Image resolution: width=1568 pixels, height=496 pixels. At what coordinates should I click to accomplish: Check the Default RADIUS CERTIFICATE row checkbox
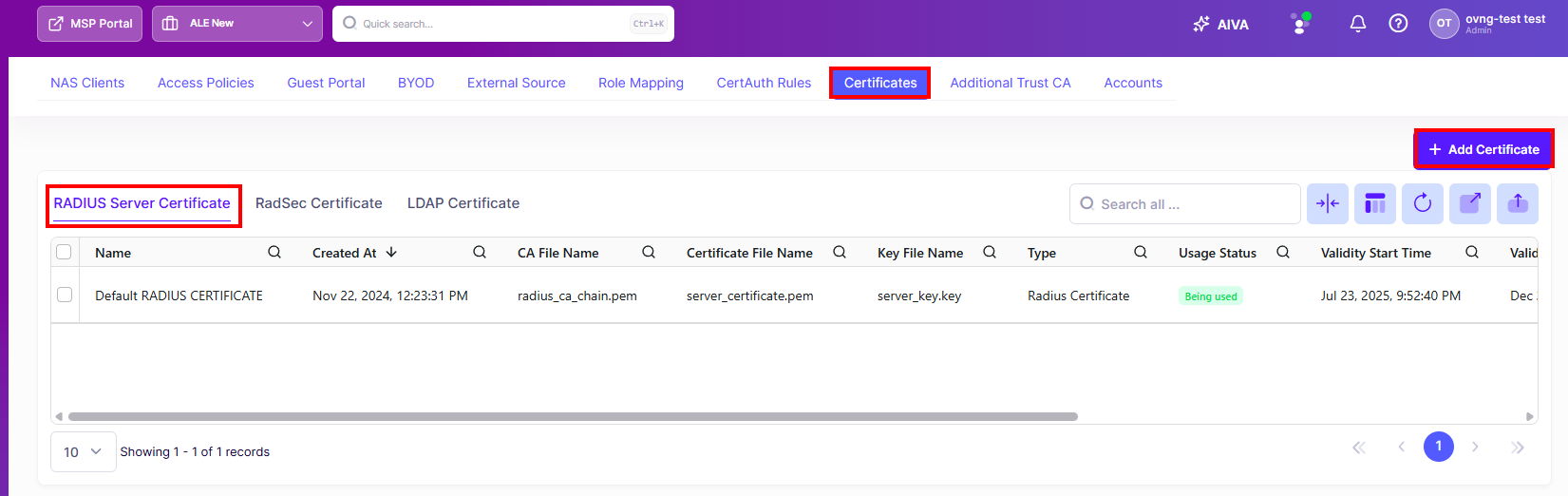coord(65,295)
